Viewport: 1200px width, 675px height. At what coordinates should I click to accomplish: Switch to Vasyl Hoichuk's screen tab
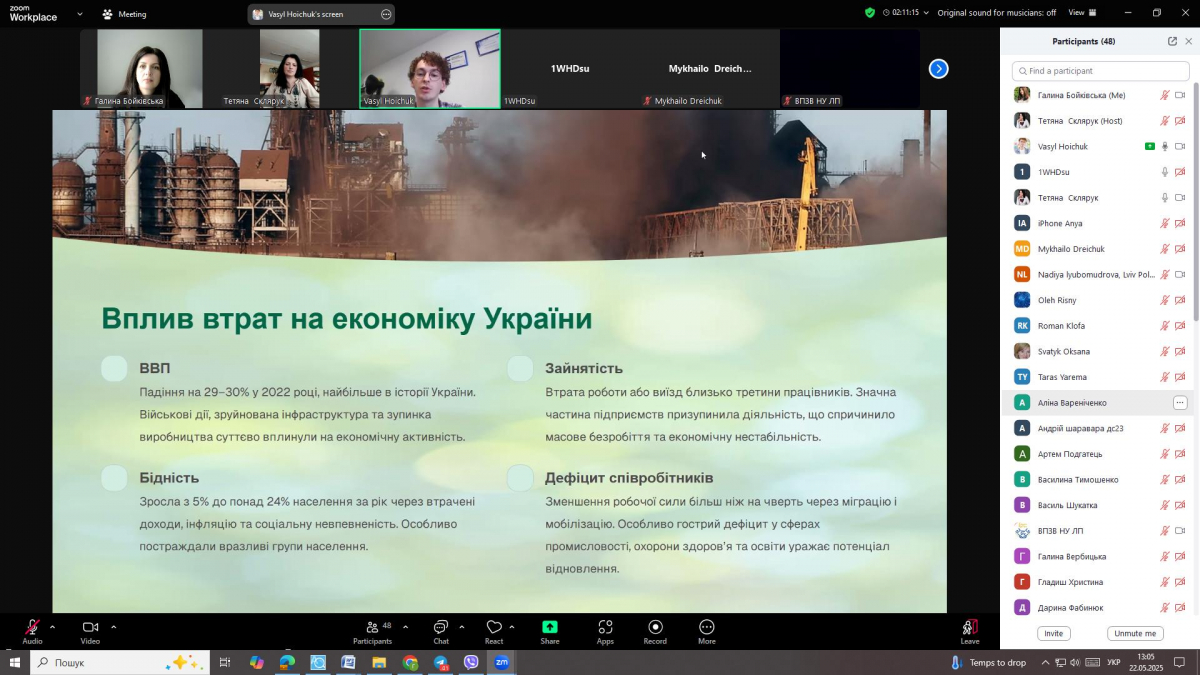310,14
